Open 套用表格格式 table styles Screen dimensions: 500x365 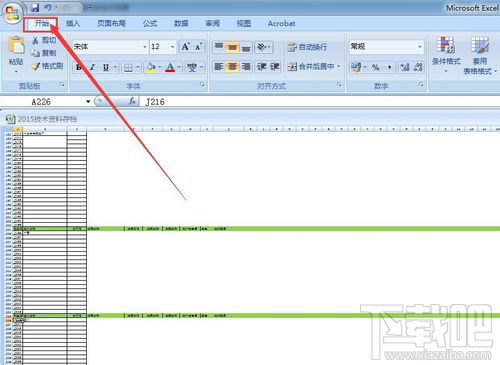[479, 55]
